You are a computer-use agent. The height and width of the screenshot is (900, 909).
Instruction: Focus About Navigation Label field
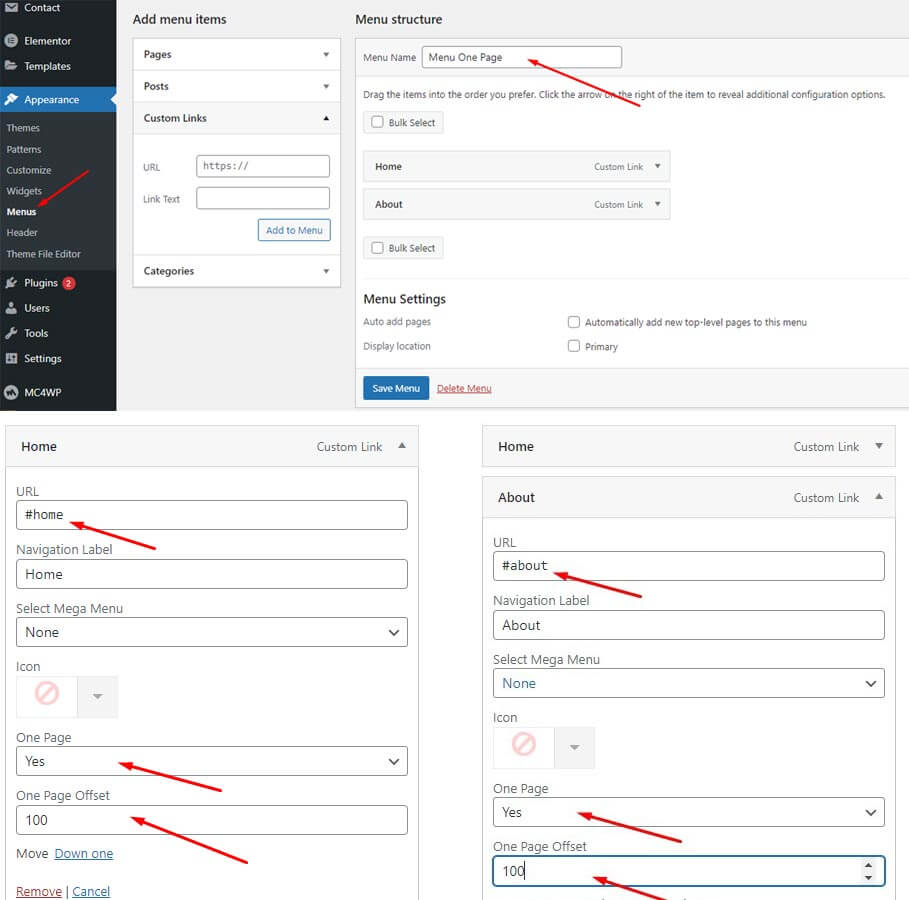pyautogui.click(x=689, y=625)
